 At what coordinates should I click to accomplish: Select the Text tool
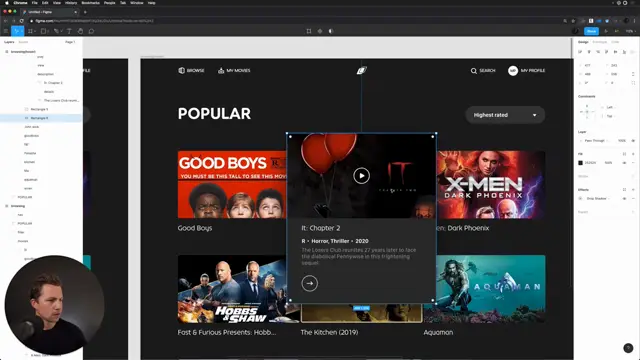point(69,31)
